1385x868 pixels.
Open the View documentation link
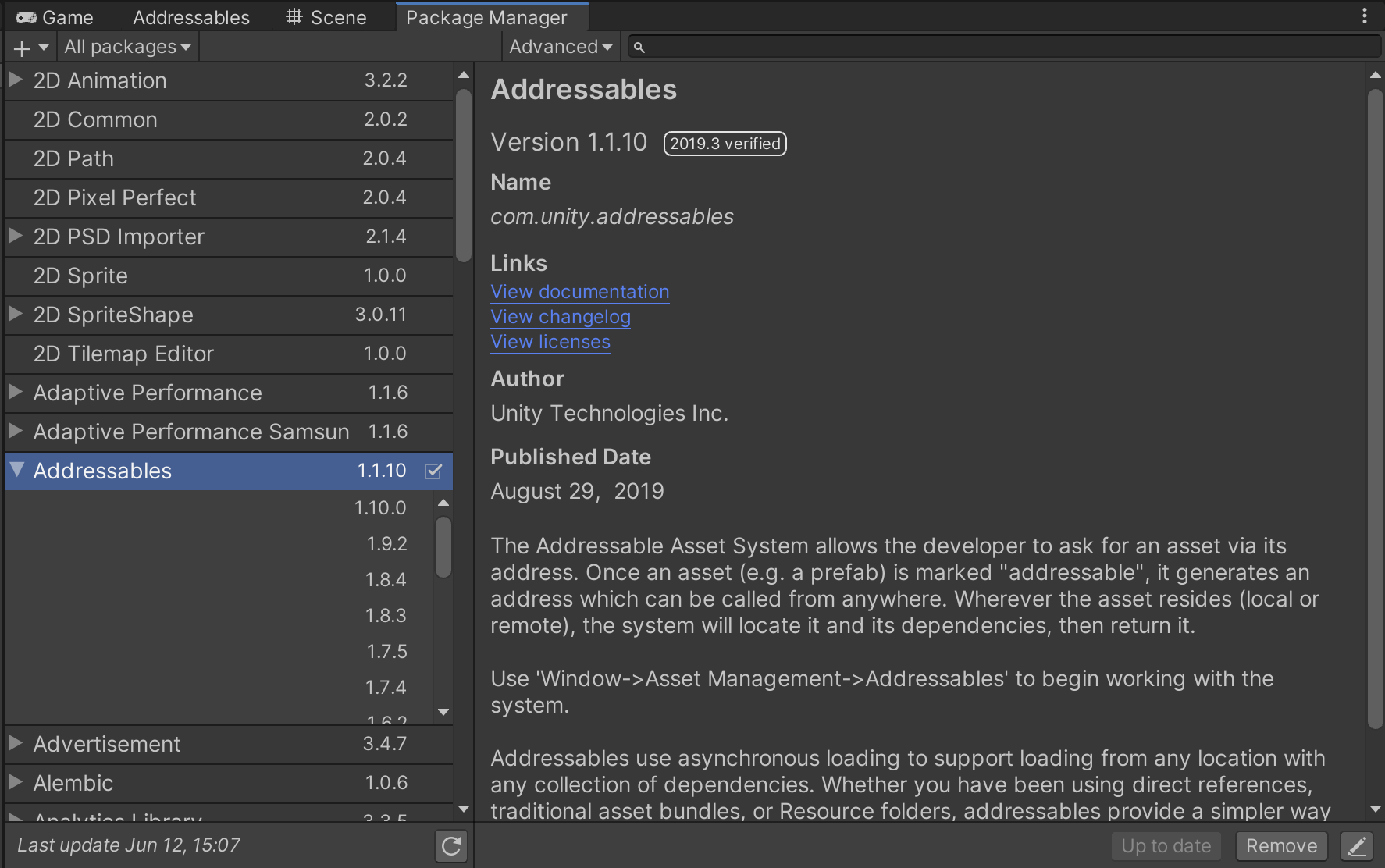click(580, 292)
